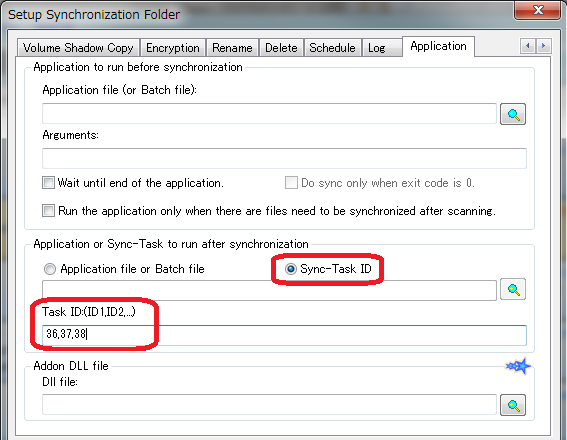Click the Task ID field containing 36,37,38
Screen dimensions: 567x440
click(x=284, y=335)
